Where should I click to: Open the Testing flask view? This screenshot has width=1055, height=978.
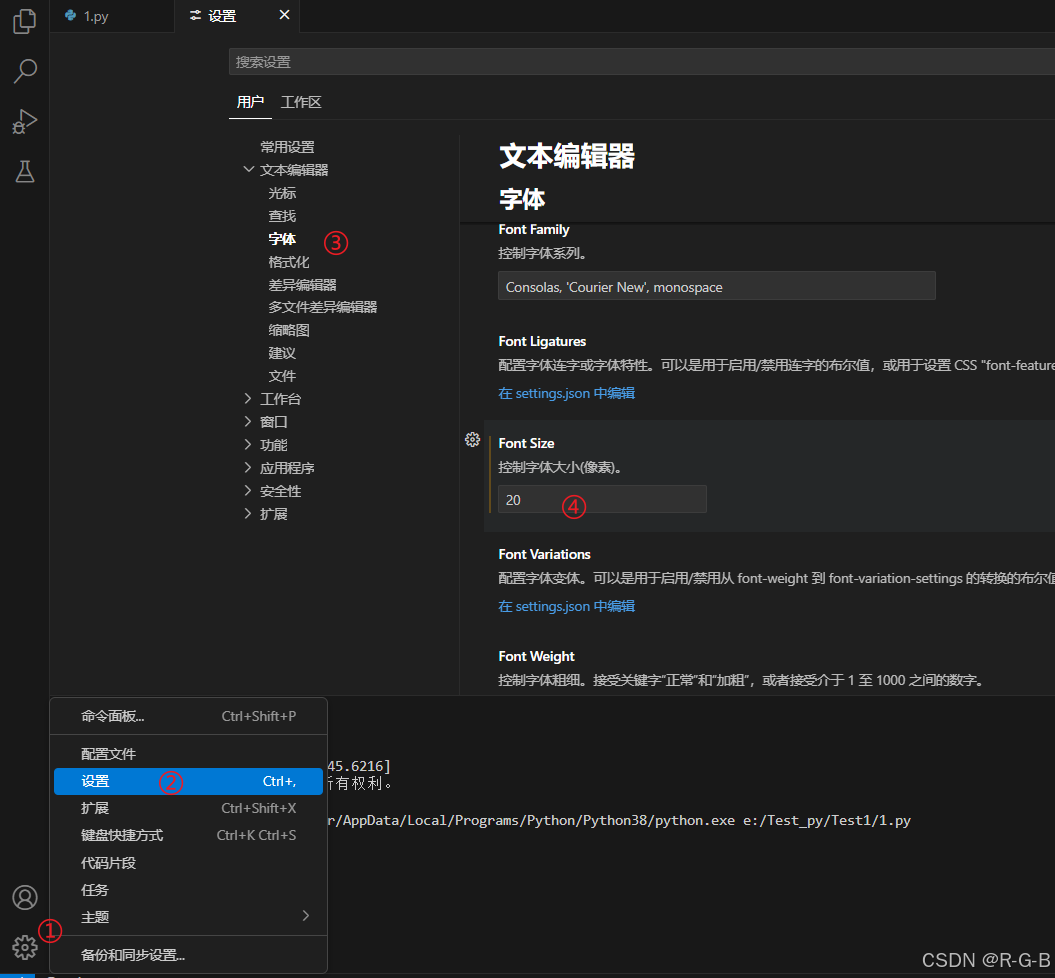click(24, 172)
